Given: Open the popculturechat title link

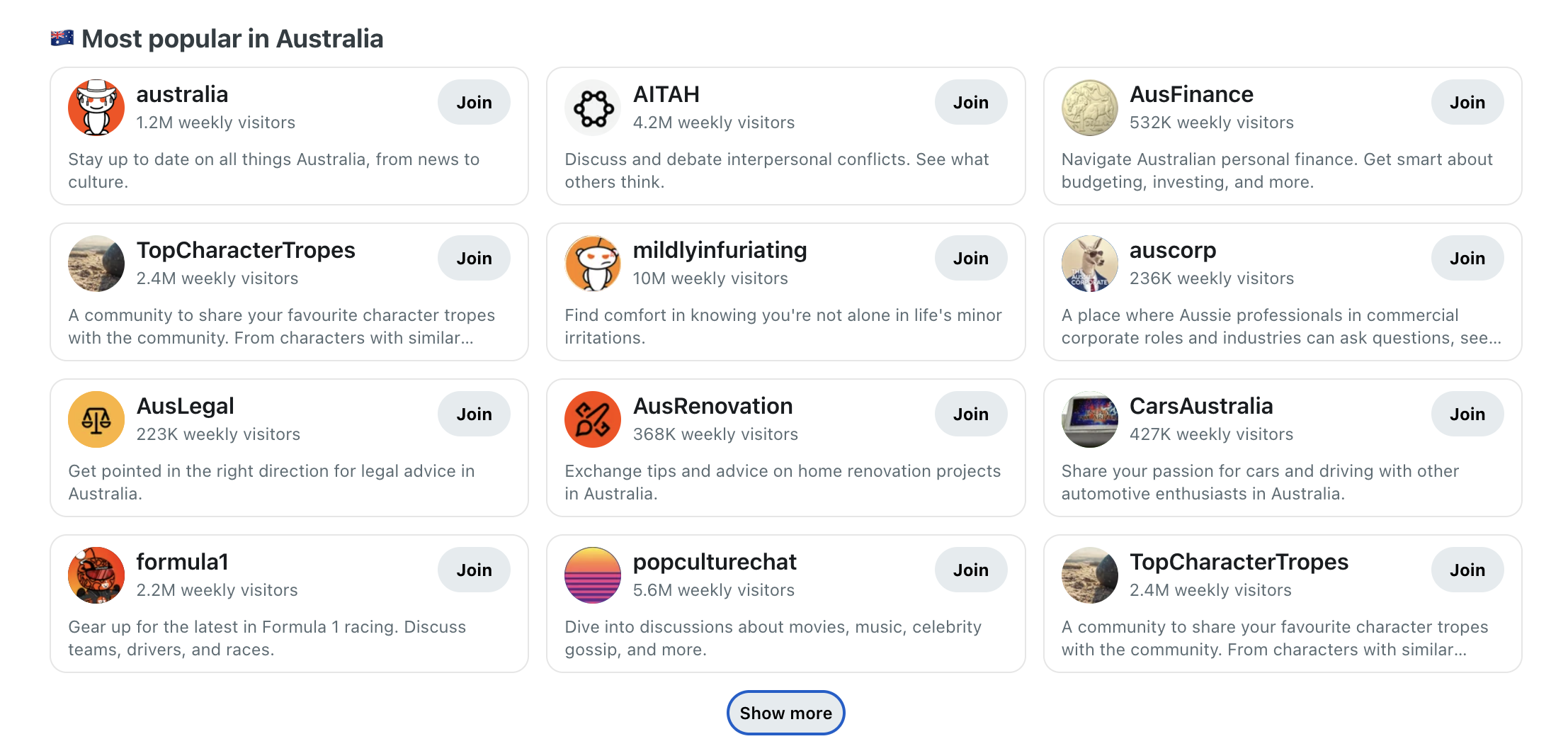Looking at the screenshot, I should click(x=714, y=562).
